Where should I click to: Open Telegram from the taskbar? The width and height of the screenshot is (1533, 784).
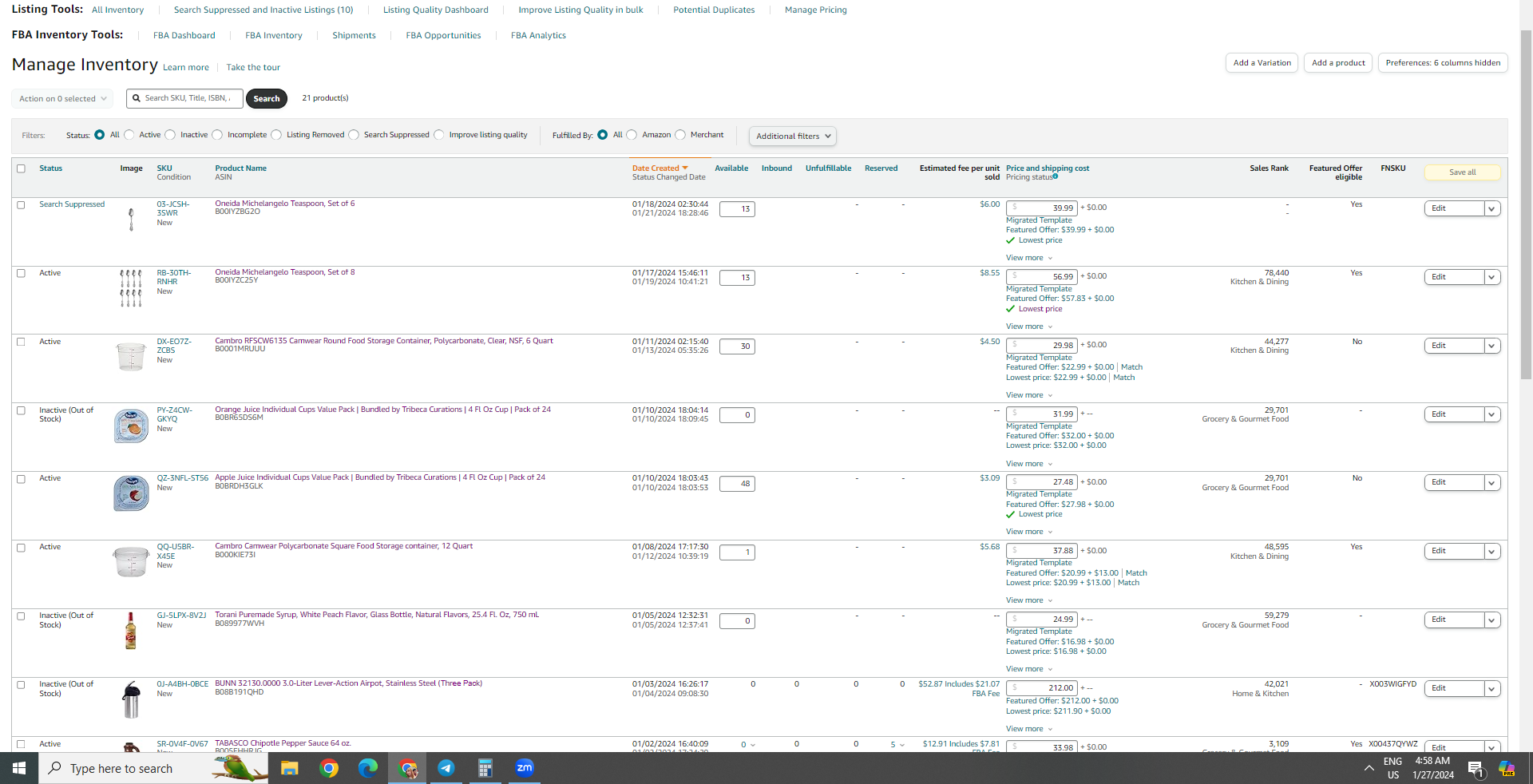coord(446,768)
